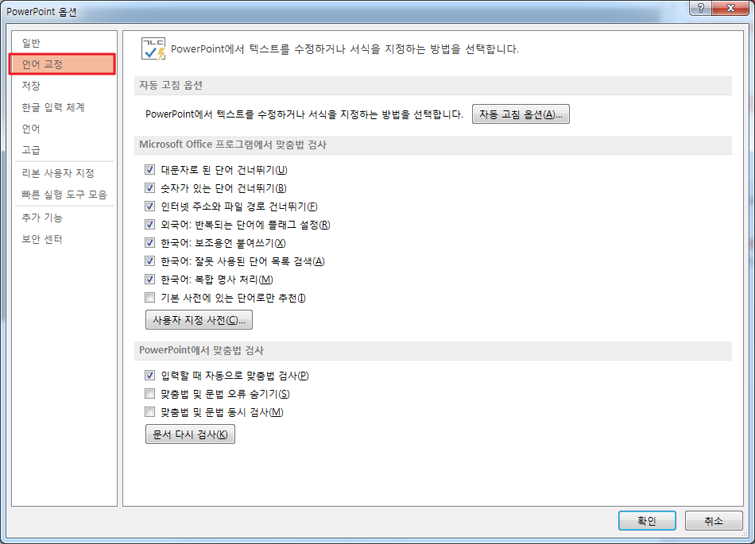
Task: Click the proofing checkmark icon
Action: [153, 49]
